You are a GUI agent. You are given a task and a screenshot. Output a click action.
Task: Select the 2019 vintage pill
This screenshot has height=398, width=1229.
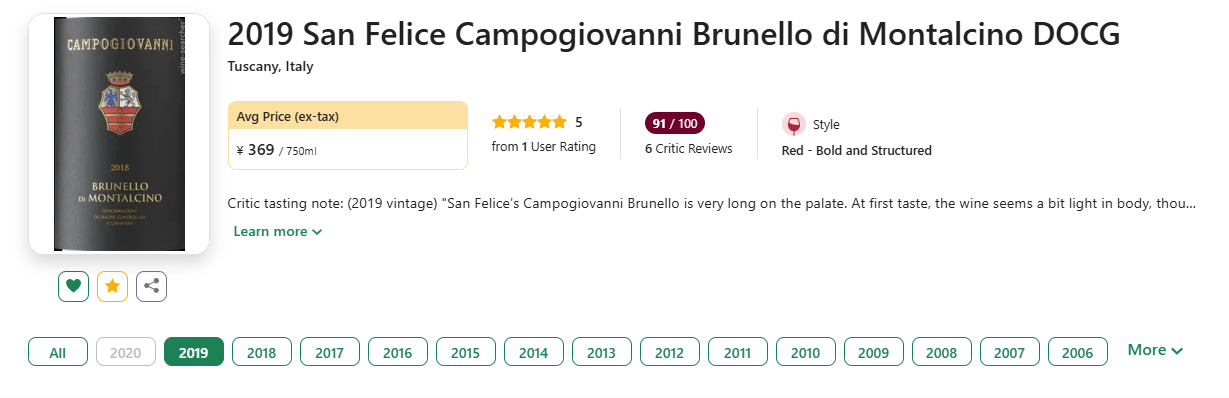(x=194, y=352)
